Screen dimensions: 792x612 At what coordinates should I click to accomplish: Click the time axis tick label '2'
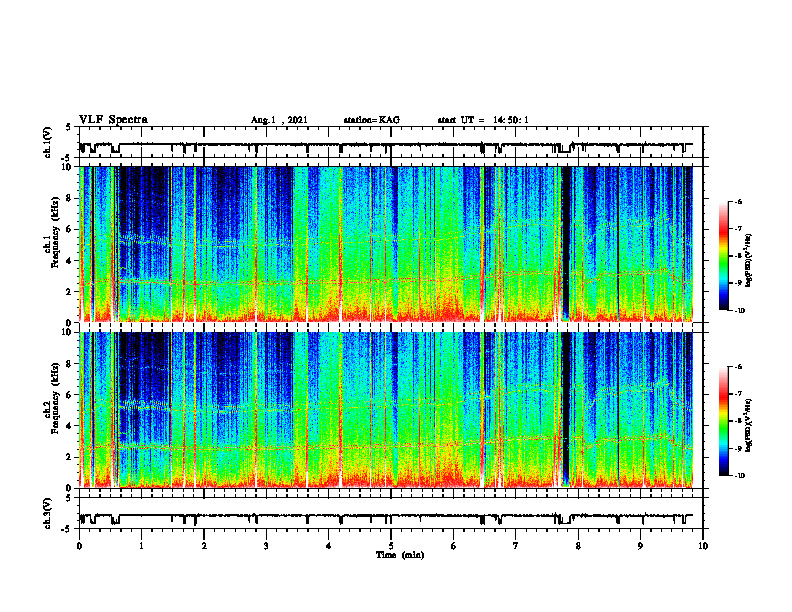pyautogui.click(x=204, y=546)
